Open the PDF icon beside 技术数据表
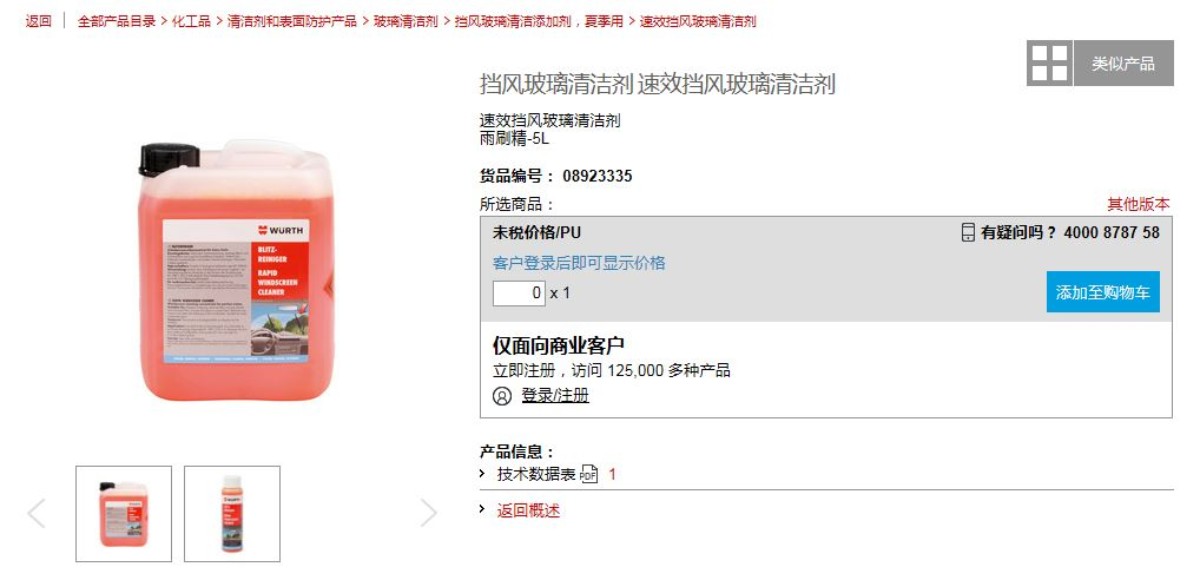Image resolution: width=1200 pixels, height=568 pixels. [589, 475]
